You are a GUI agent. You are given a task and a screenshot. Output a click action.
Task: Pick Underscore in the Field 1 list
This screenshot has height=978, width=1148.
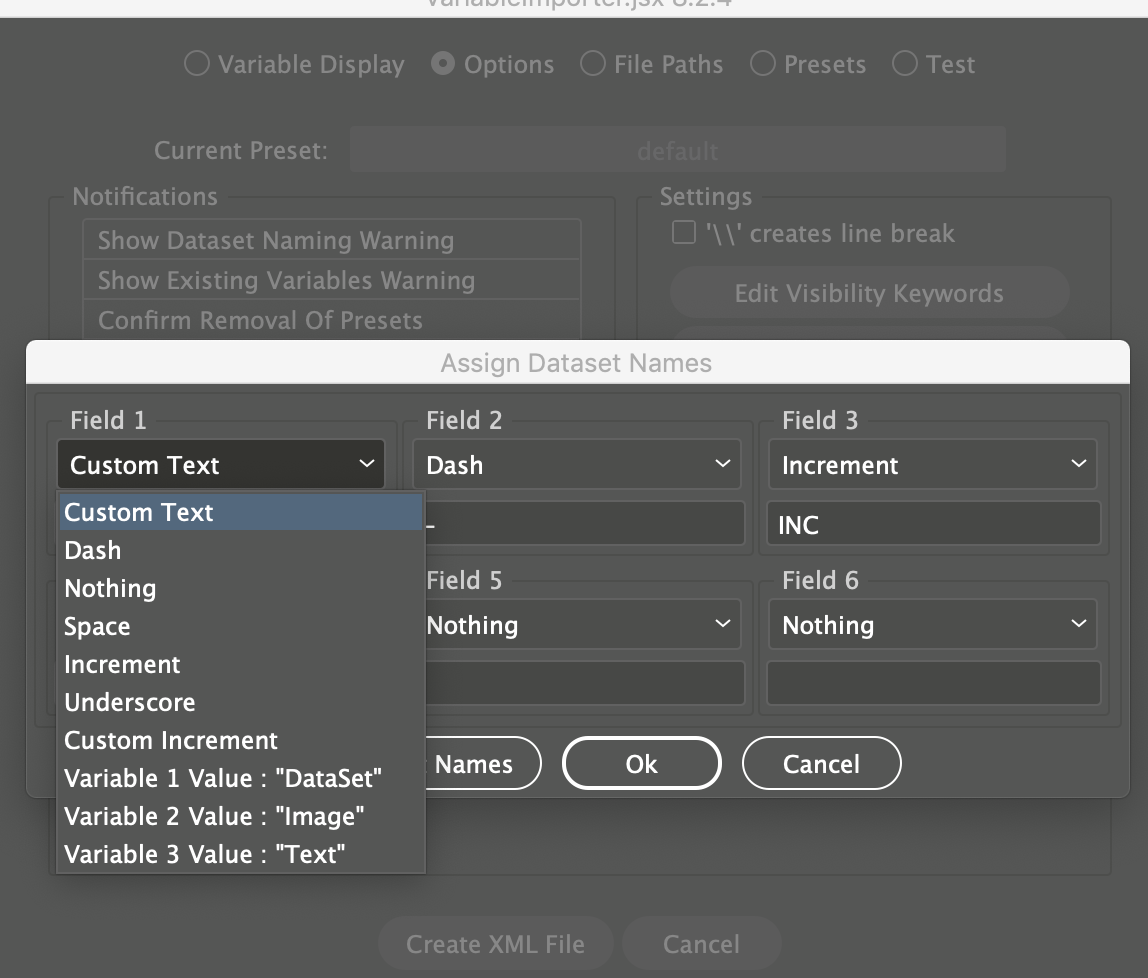[x=130, y=702]
